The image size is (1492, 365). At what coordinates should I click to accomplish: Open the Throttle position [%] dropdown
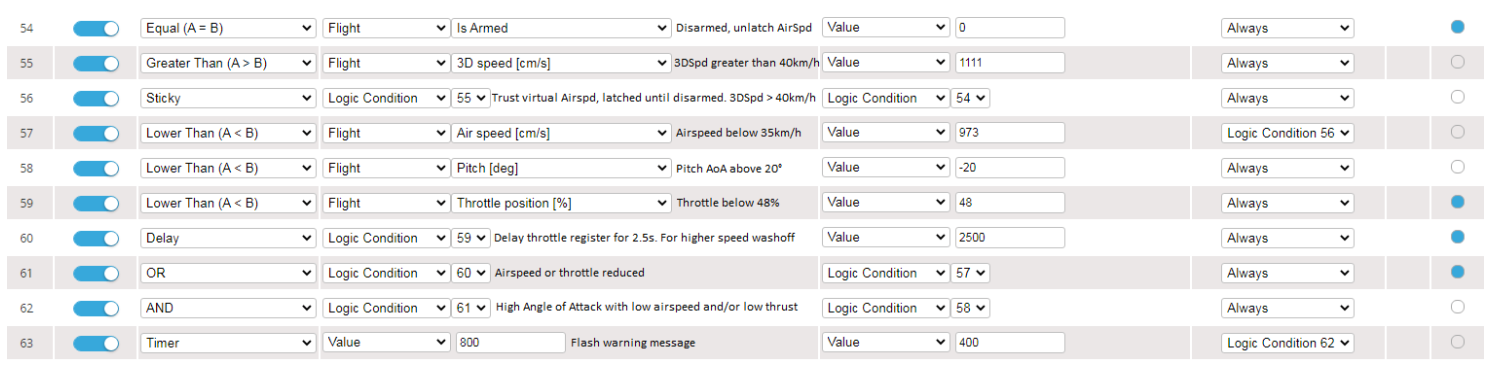click(561, 203)
